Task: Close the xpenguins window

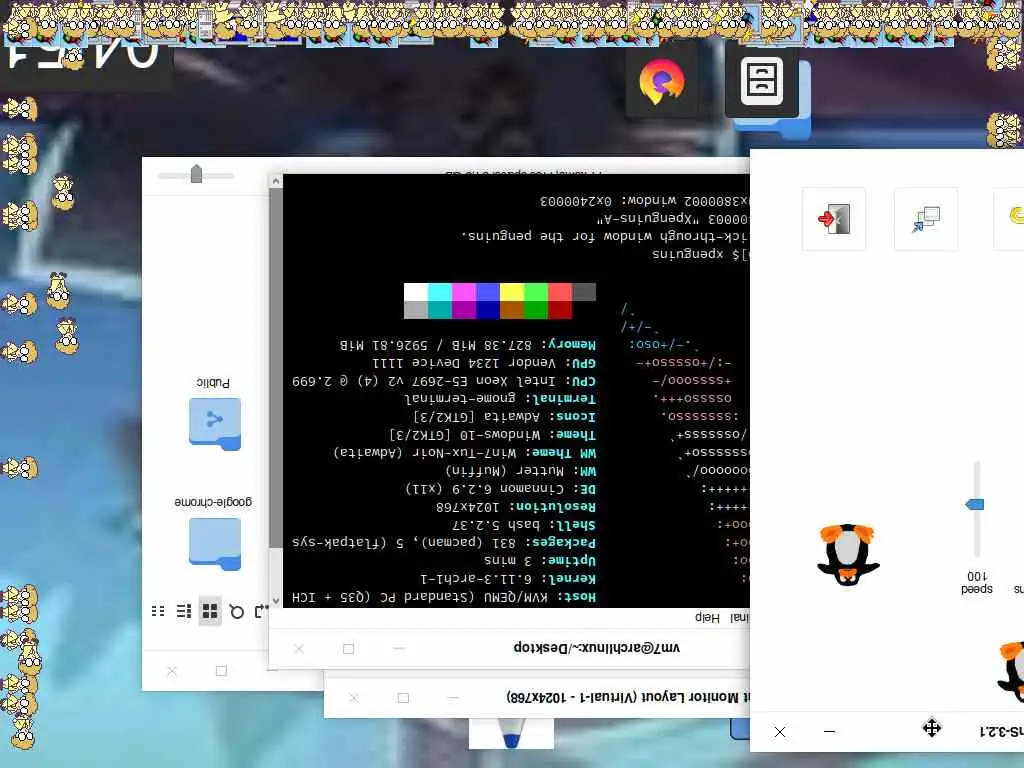Action: point(780,731)
